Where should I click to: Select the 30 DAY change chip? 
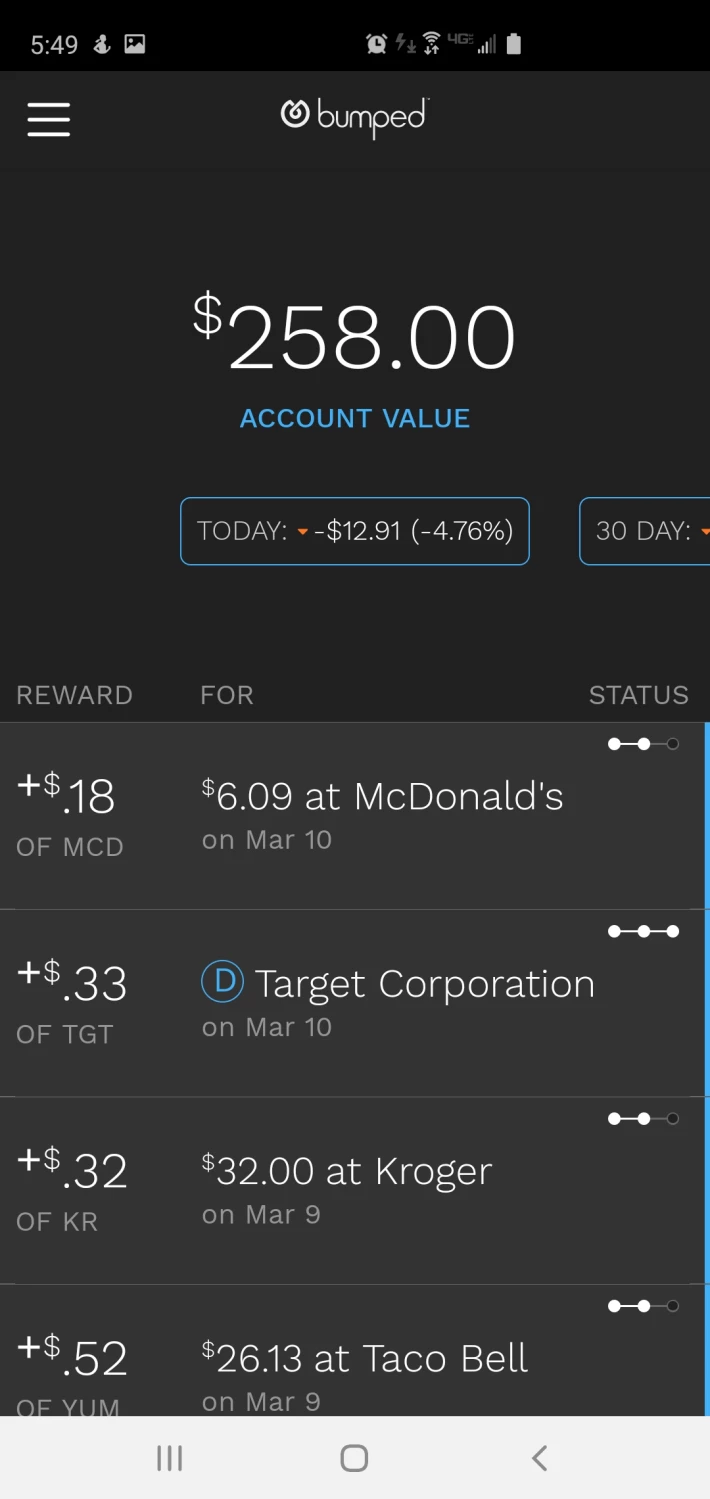(x=645, y=531)
